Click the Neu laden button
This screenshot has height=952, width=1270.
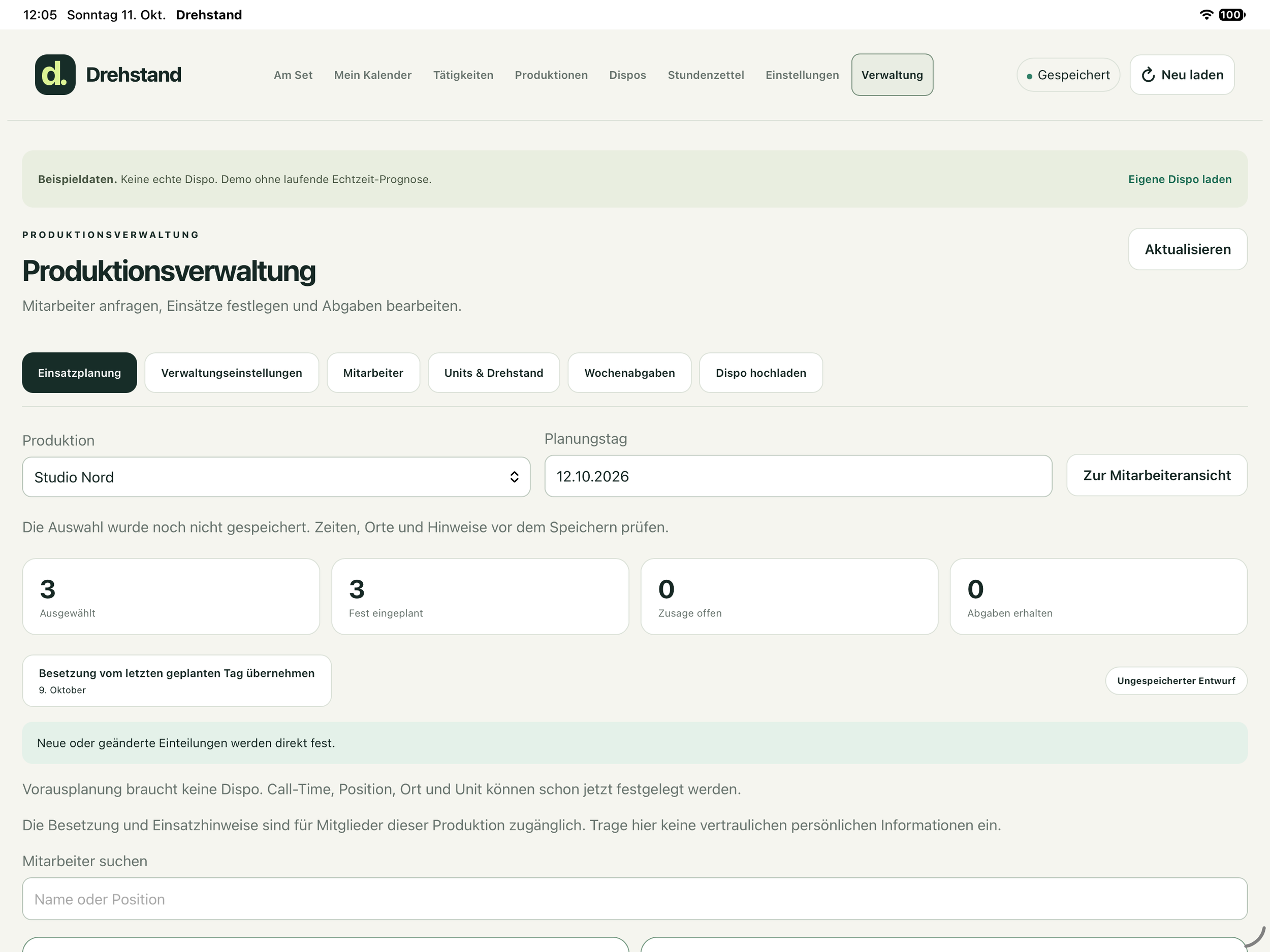pyautogui.click(x=1182, y=75)
